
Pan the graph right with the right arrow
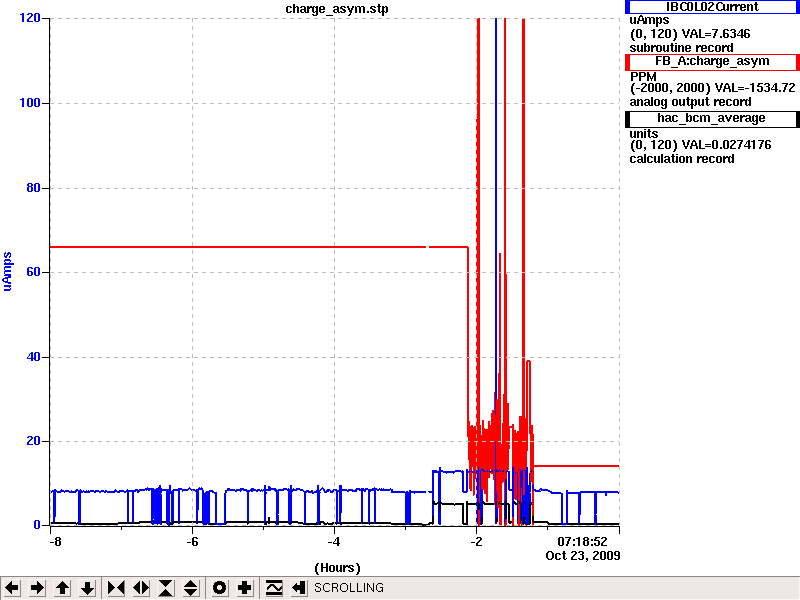tap(37, 588)
